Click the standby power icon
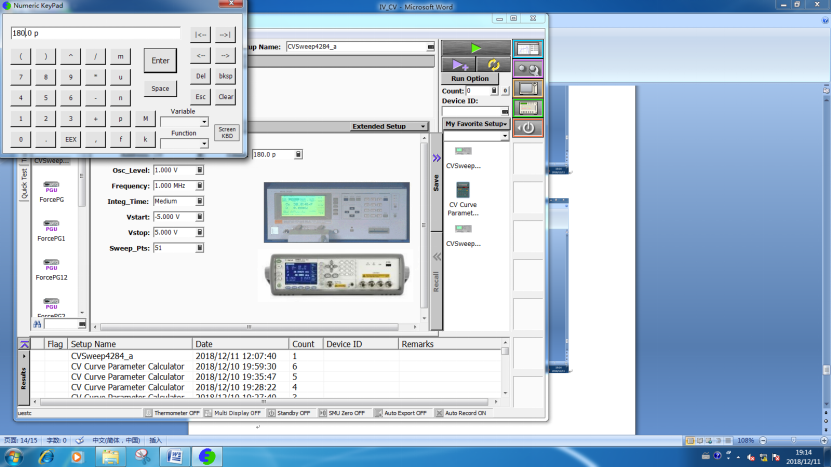The height and width of the screenshot is (468, 831). tap(528, 128)
